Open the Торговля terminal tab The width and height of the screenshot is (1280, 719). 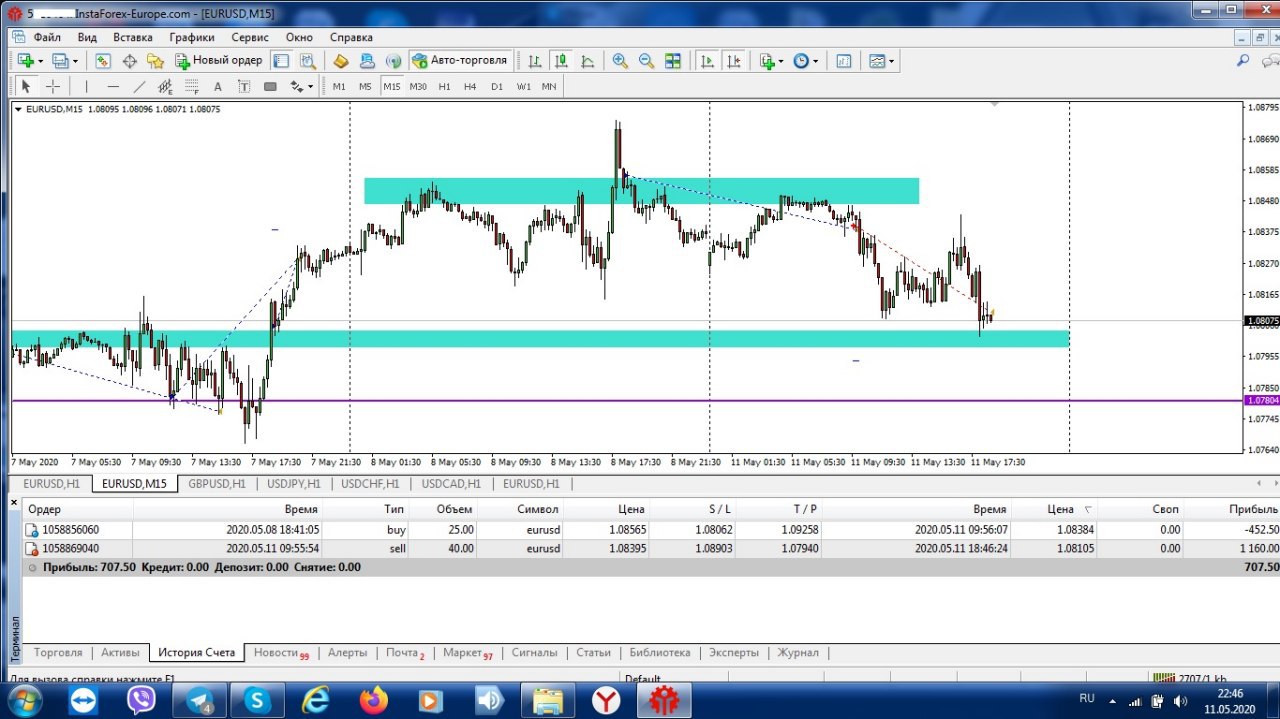click(58, 653)
